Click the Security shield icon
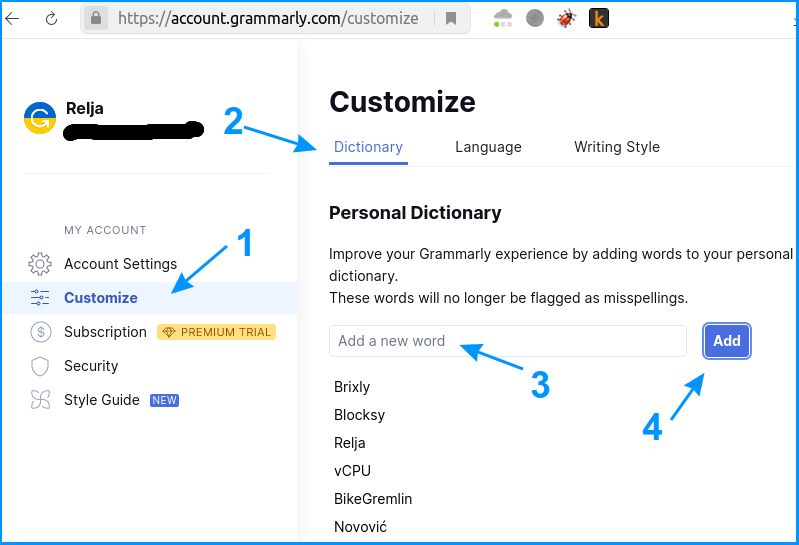799x545 pixels. 40,366
